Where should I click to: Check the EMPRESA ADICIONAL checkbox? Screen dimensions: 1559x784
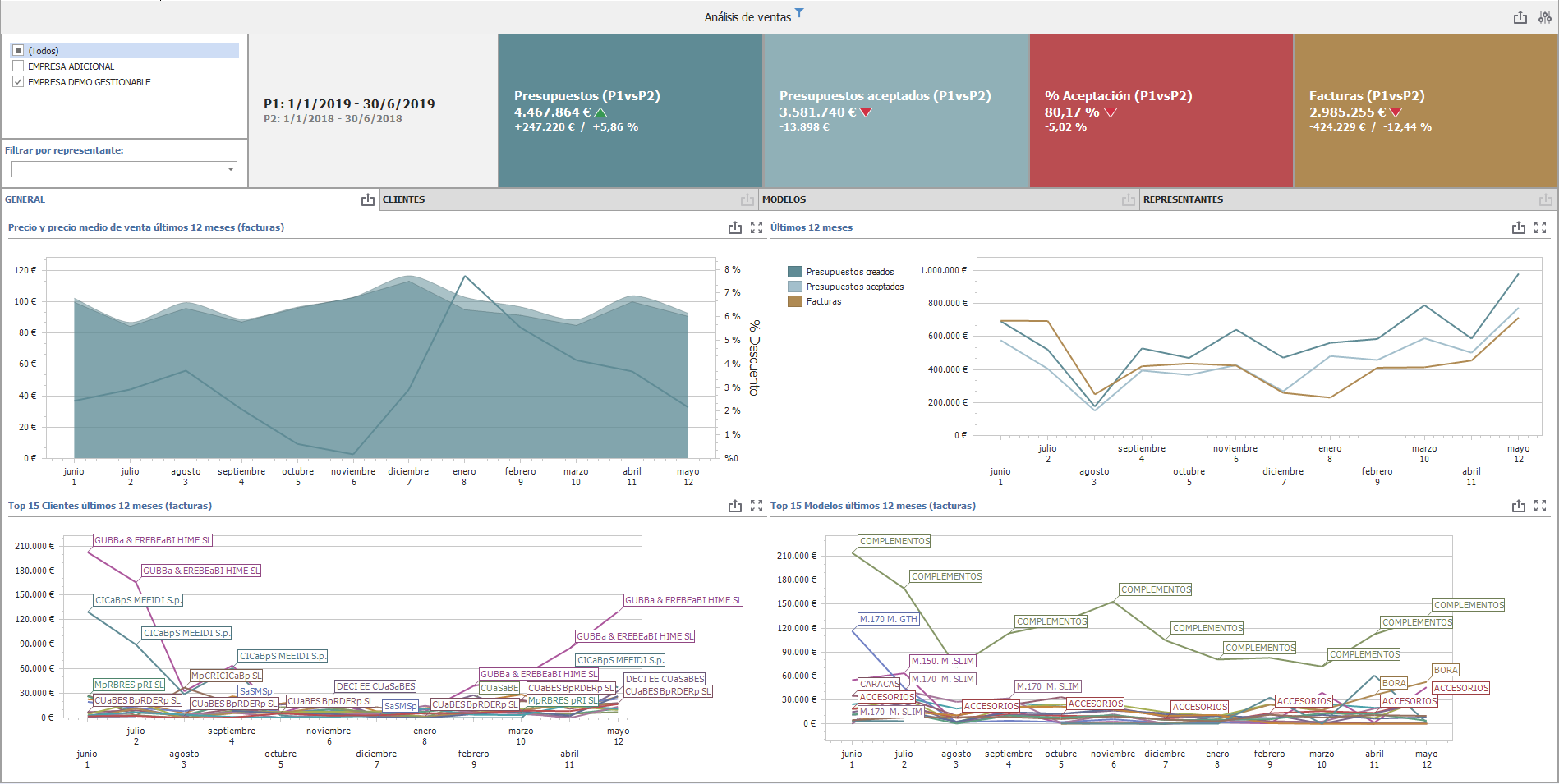click(x=18, y=66)
